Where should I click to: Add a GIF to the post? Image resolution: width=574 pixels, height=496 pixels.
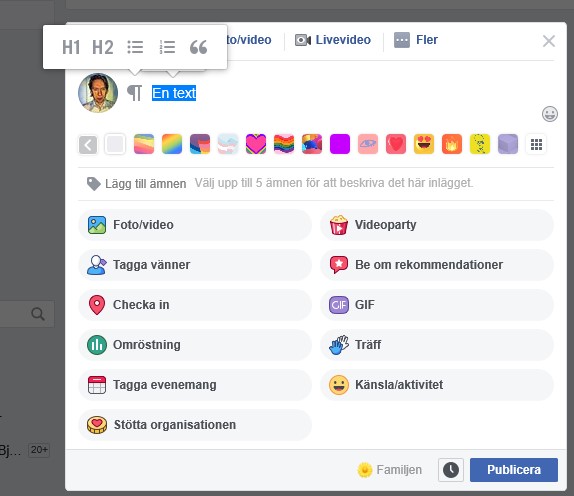pos(437,305)
